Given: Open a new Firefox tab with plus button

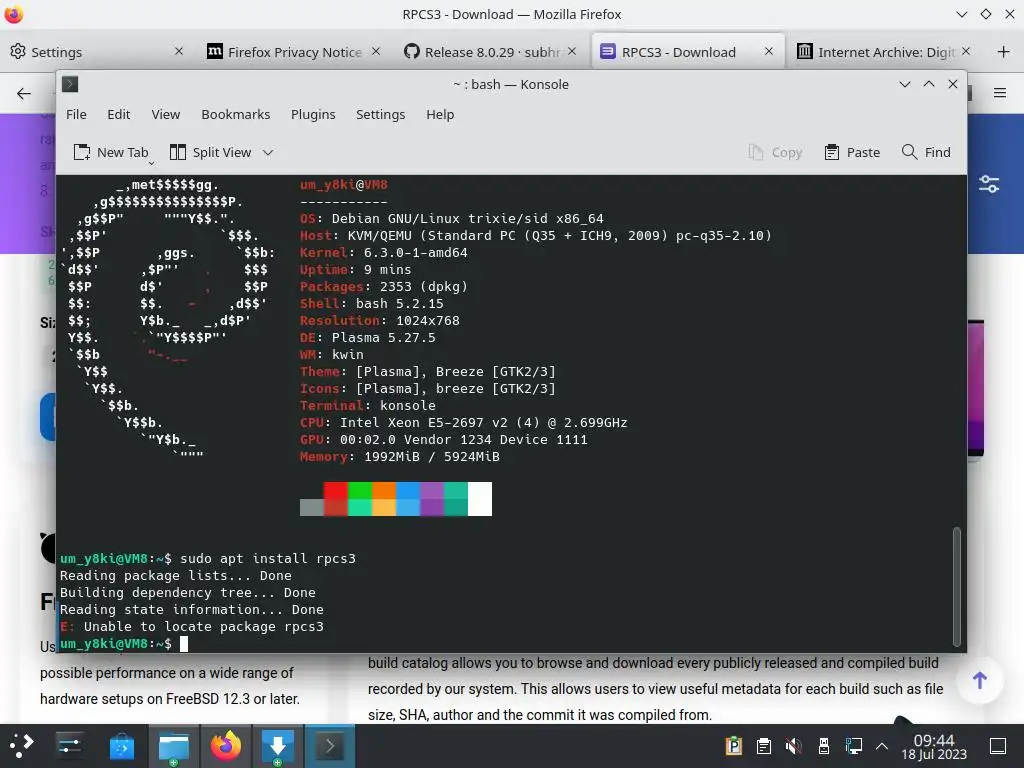Looking at the screenshot, I should (1004, 52).
